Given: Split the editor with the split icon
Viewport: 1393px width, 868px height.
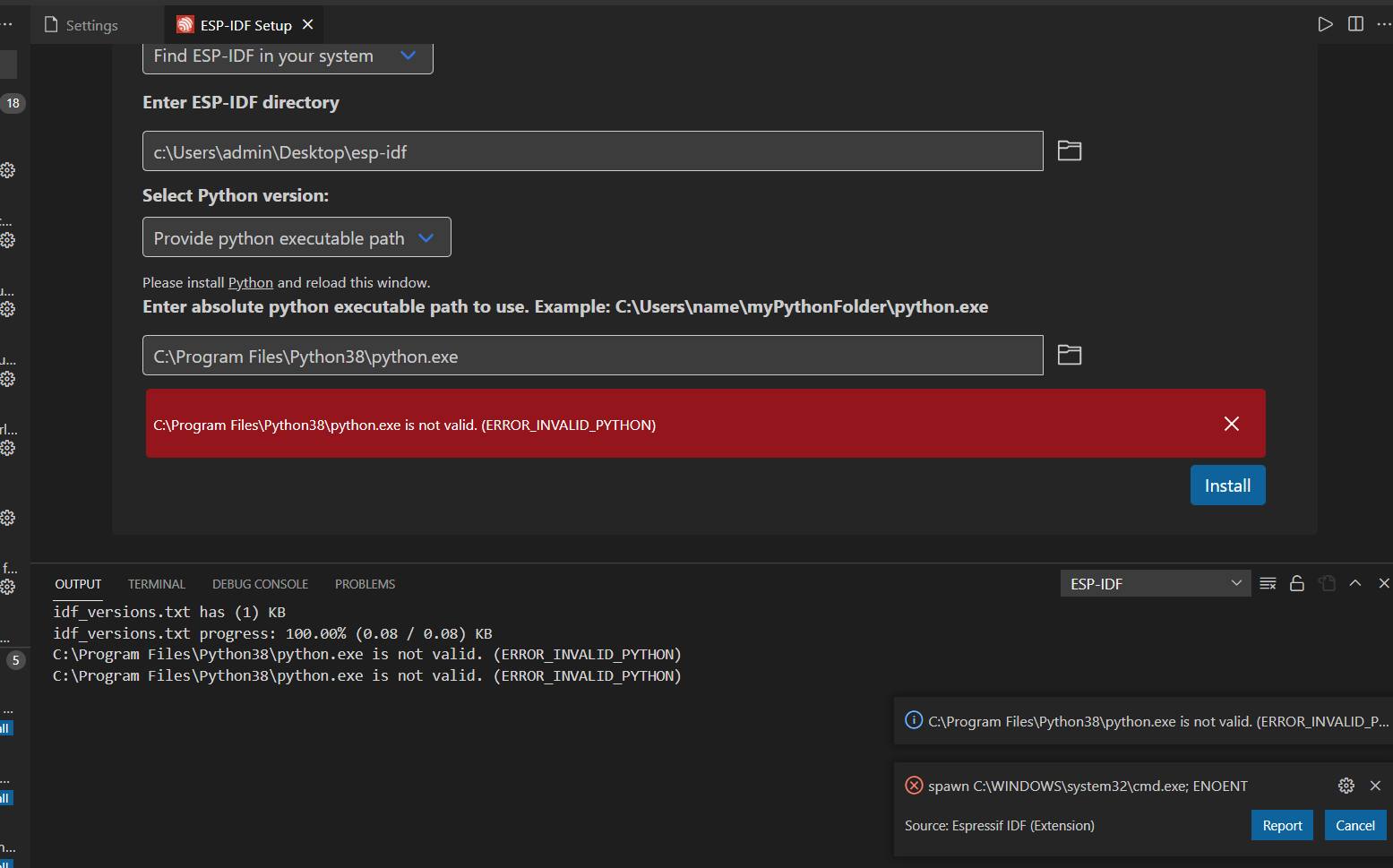Looking at the screenshot, I should [1356, 24].
